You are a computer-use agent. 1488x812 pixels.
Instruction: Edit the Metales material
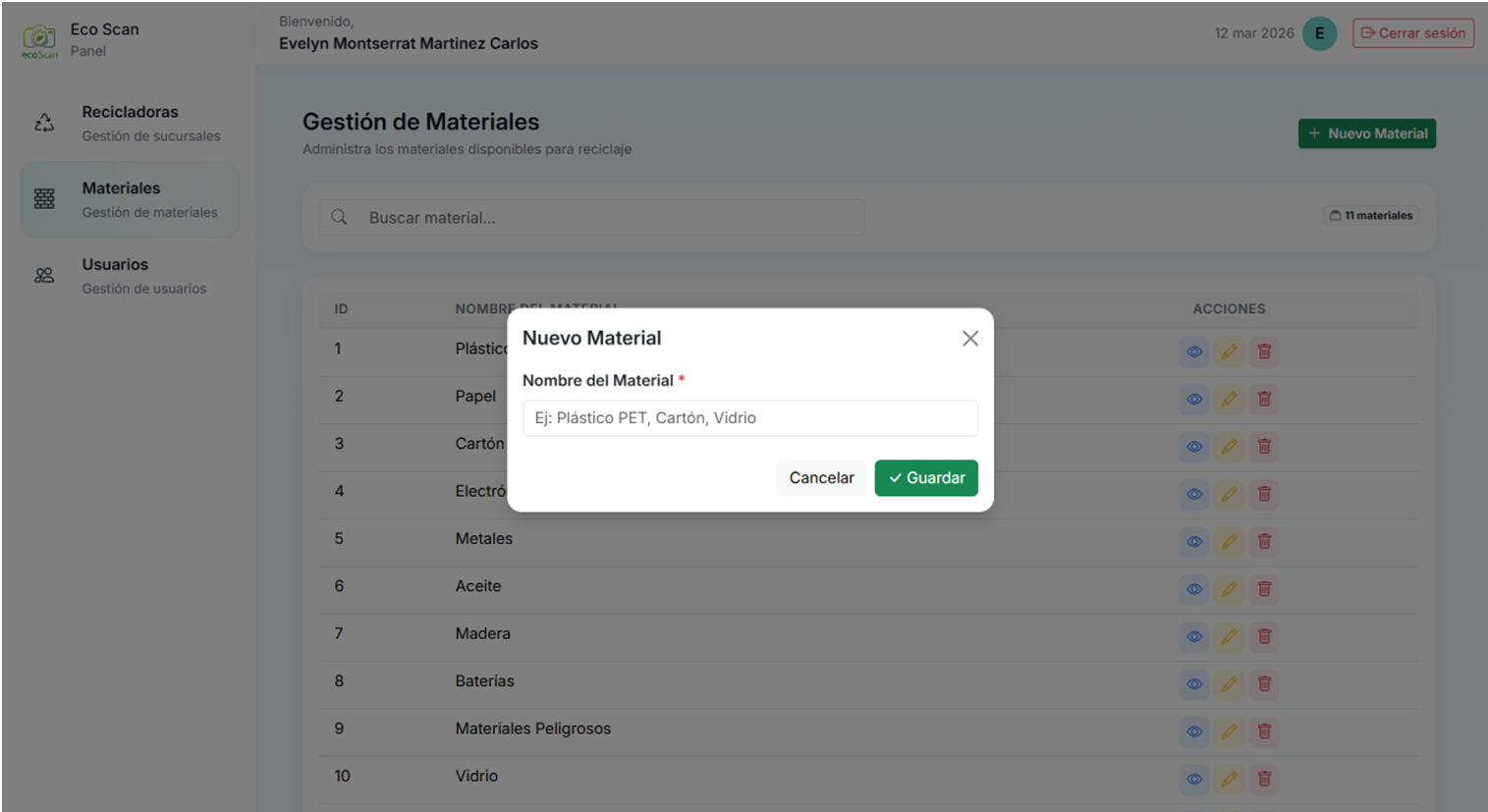1229,541
